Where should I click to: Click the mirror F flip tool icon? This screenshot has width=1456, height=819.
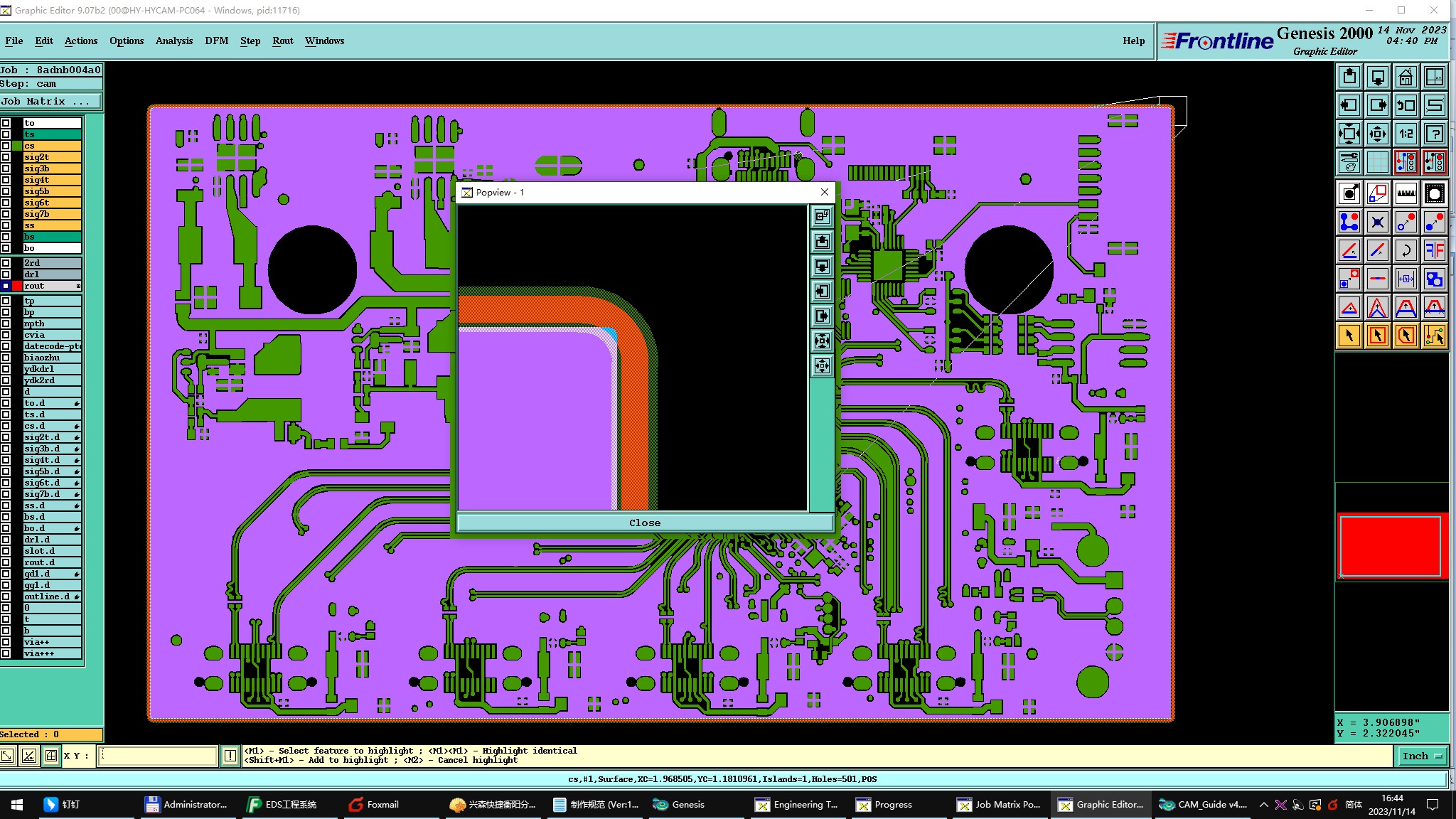[1435, 250]
